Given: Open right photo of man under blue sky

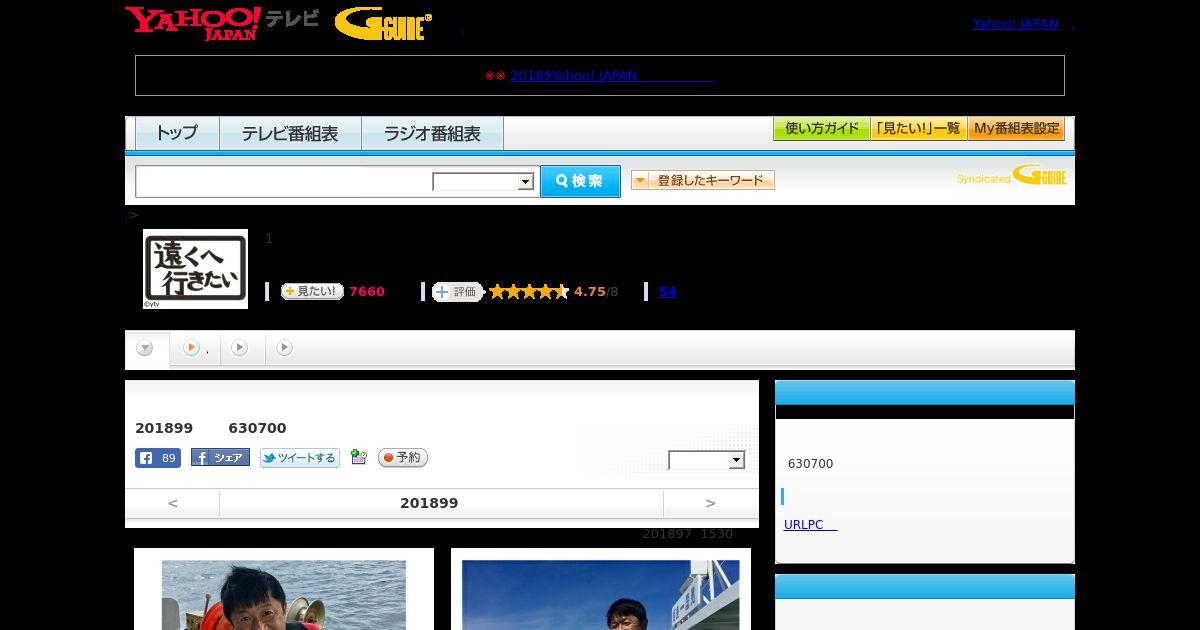Looking at the screenshot, I should (600, 595).
